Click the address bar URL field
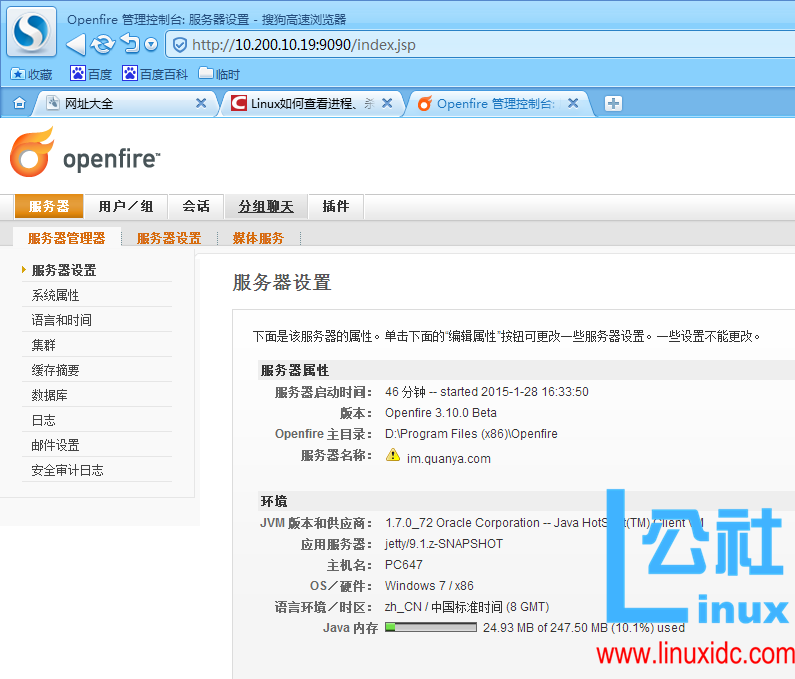This screenshot has width=795, height=679. (482, 45)
